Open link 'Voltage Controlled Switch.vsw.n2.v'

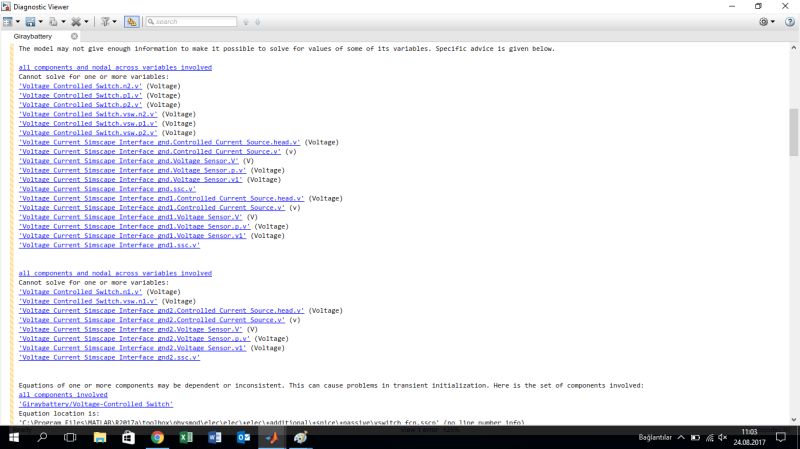[x=88, y=114]
